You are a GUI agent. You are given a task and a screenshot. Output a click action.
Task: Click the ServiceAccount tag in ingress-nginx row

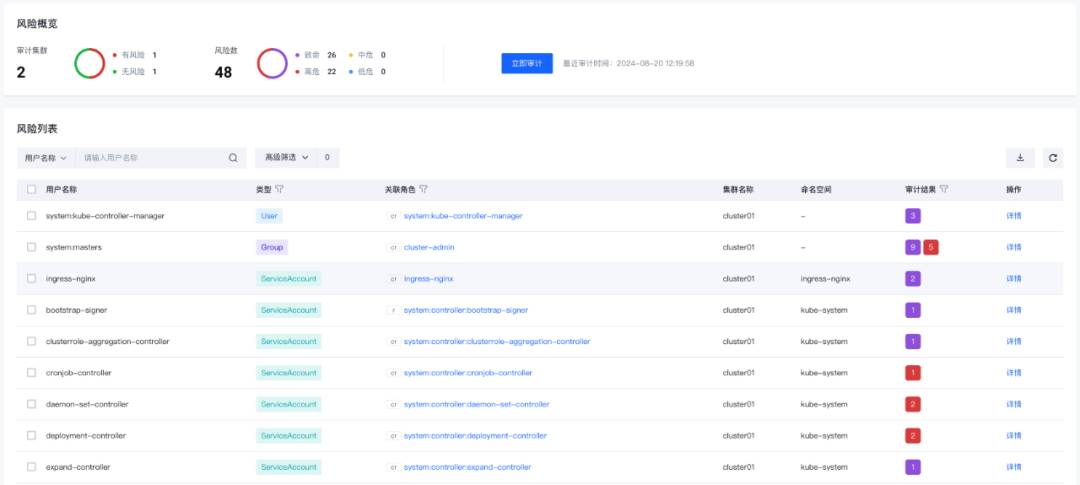click(x=288, y=279)
